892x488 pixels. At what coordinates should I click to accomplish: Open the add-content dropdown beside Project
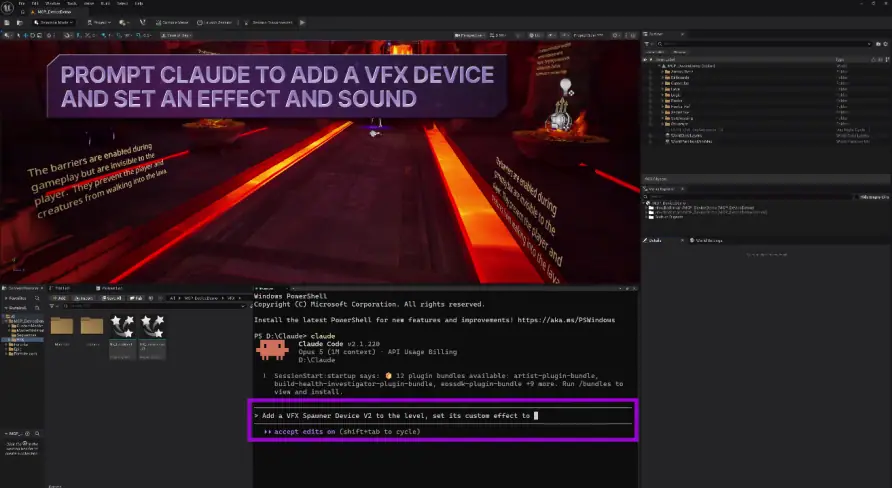pos(124,22)
